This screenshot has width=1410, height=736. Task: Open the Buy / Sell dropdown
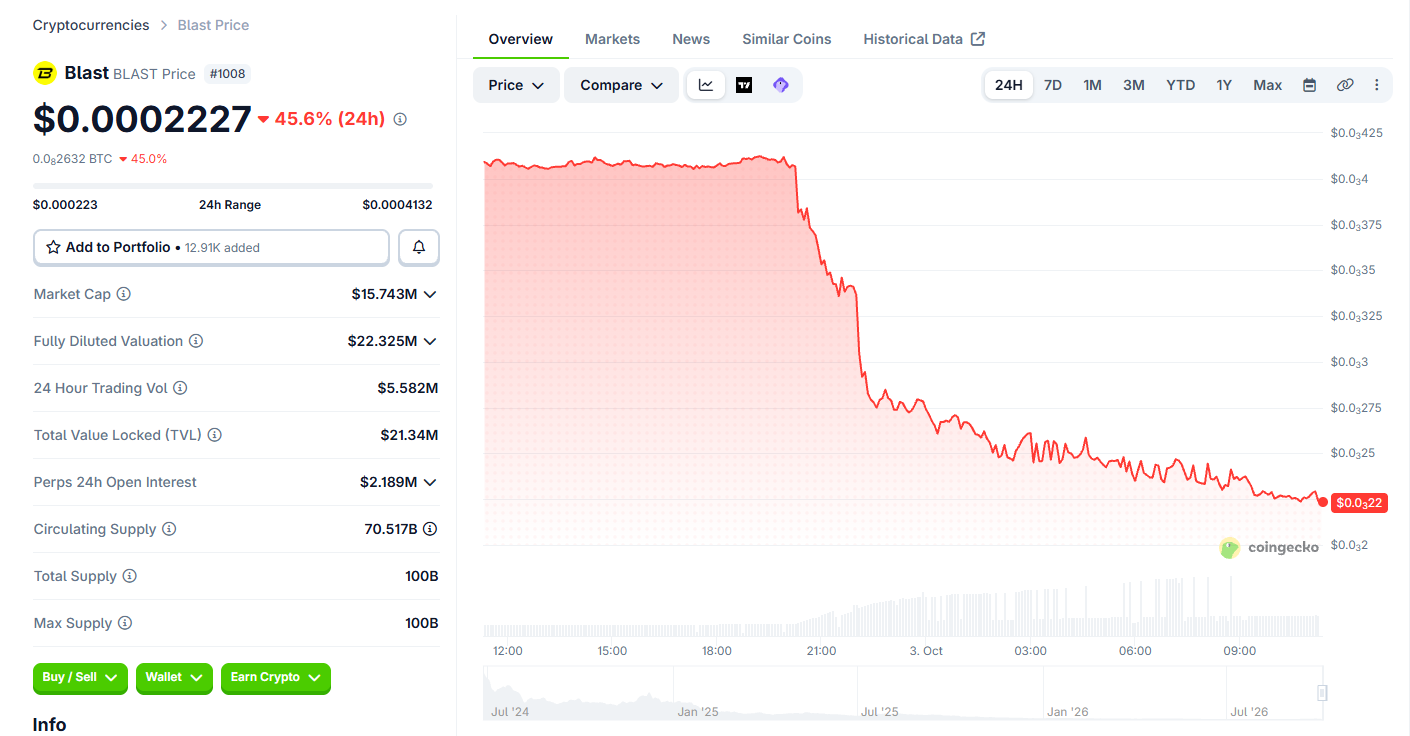tap(80, 678)
